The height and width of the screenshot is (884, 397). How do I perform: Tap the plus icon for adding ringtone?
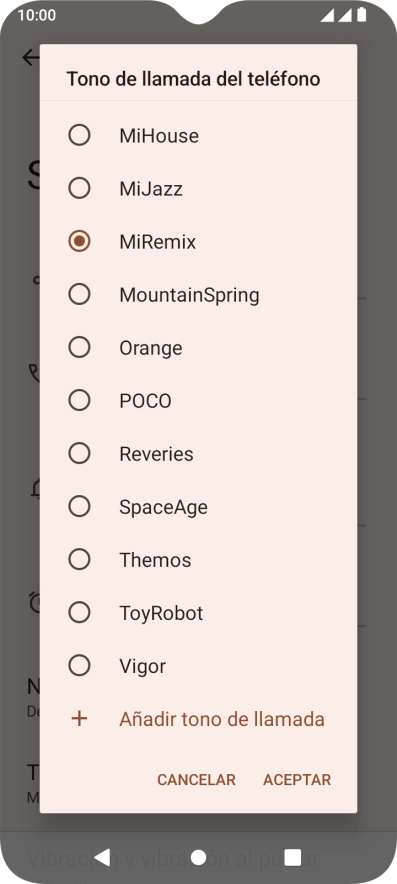click(x=80, y=719)
